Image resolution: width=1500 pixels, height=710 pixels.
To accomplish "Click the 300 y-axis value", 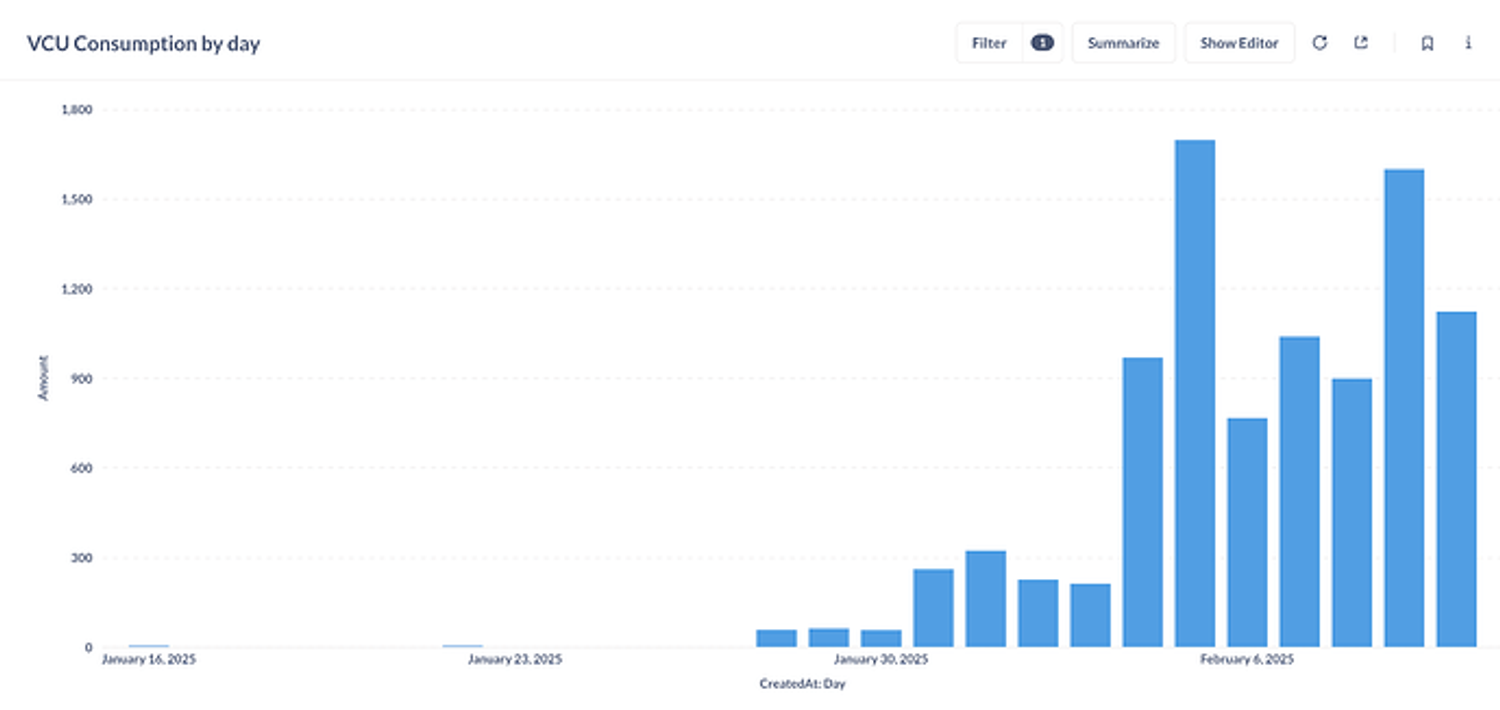I will [x=82, y=558].
